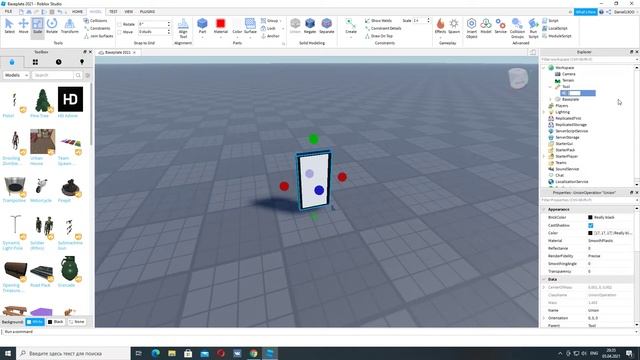640x360 pixels.
Task: Insert a new Script
Action: [551, 20]
